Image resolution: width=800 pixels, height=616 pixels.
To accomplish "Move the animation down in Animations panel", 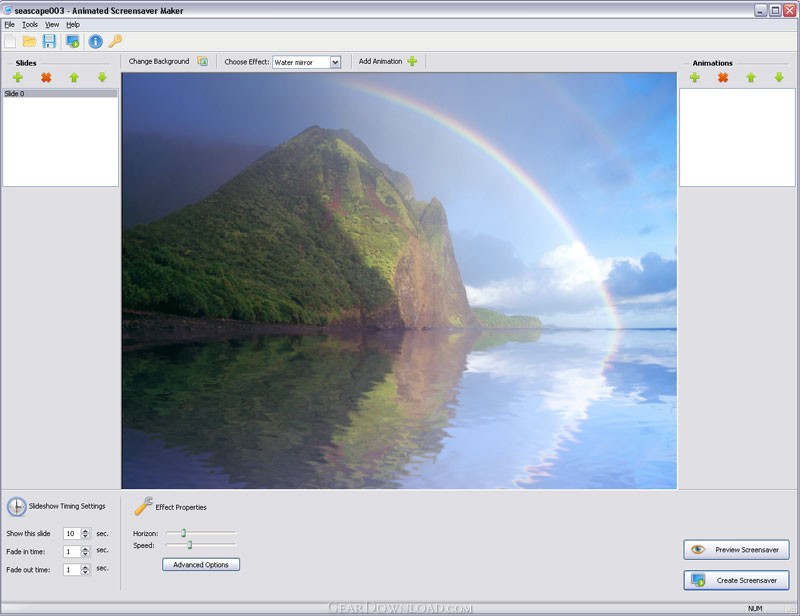I will click(x=779, y=78).
